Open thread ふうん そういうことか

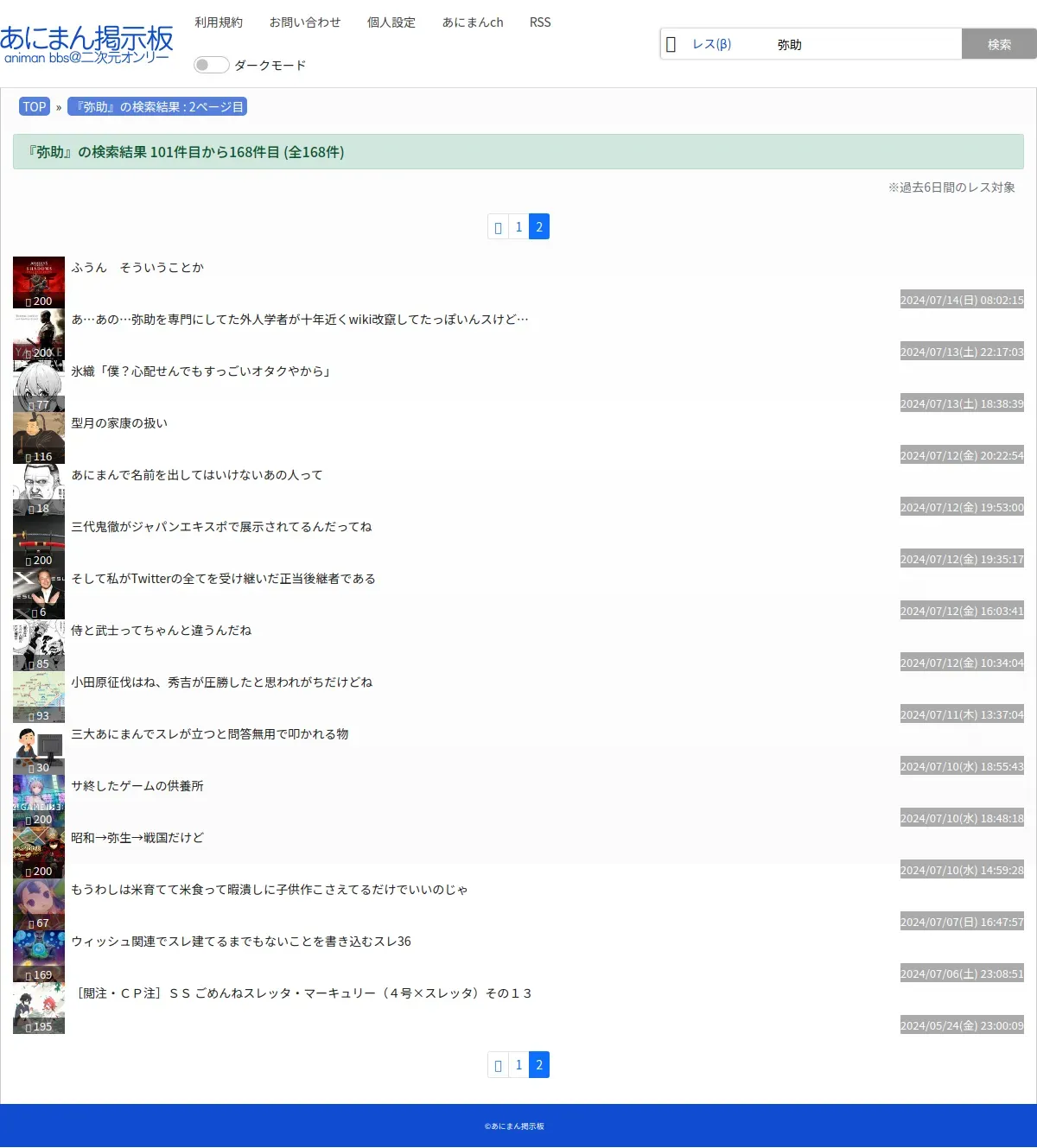tap(137, 268)
